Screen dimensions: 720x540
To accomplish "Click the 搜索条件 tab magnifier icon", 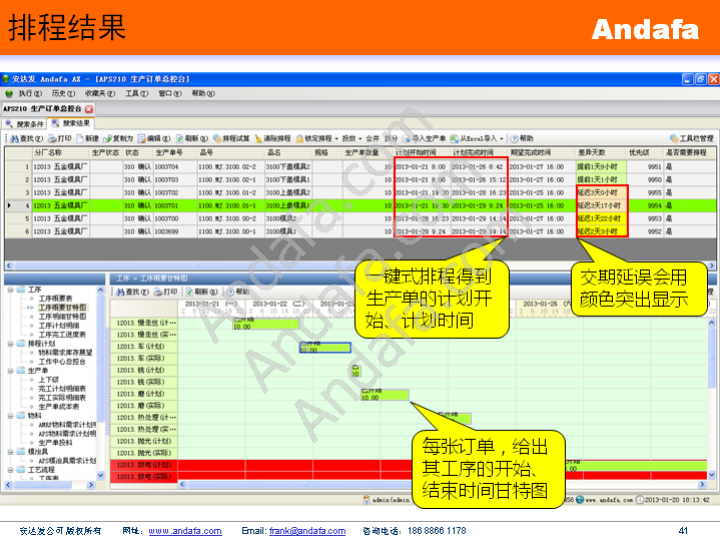I will (10, 124).
